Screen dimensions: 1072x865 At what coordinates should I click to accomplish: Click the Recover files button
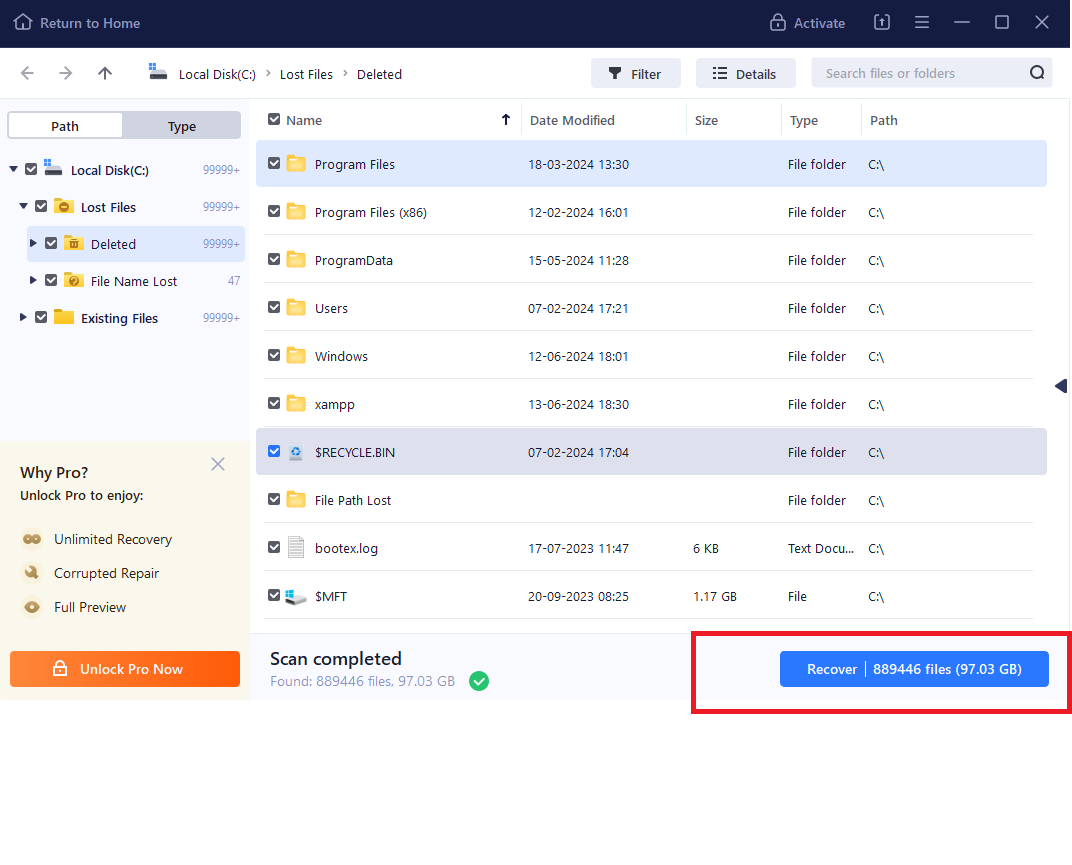[914, 669]
